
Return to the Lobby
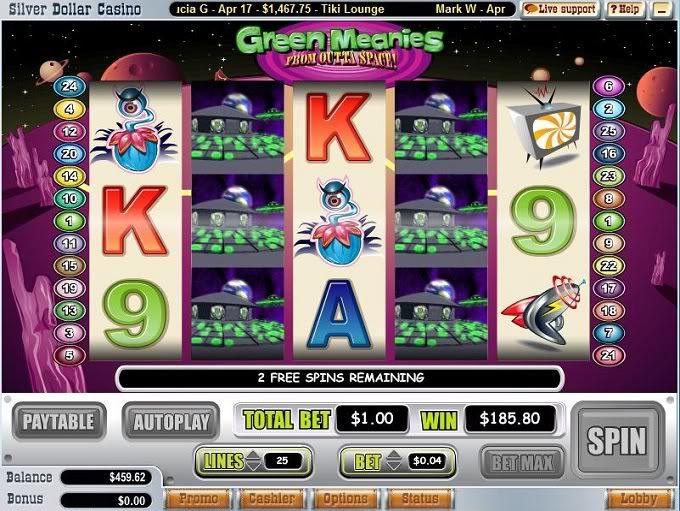click(x=638, y=498)
